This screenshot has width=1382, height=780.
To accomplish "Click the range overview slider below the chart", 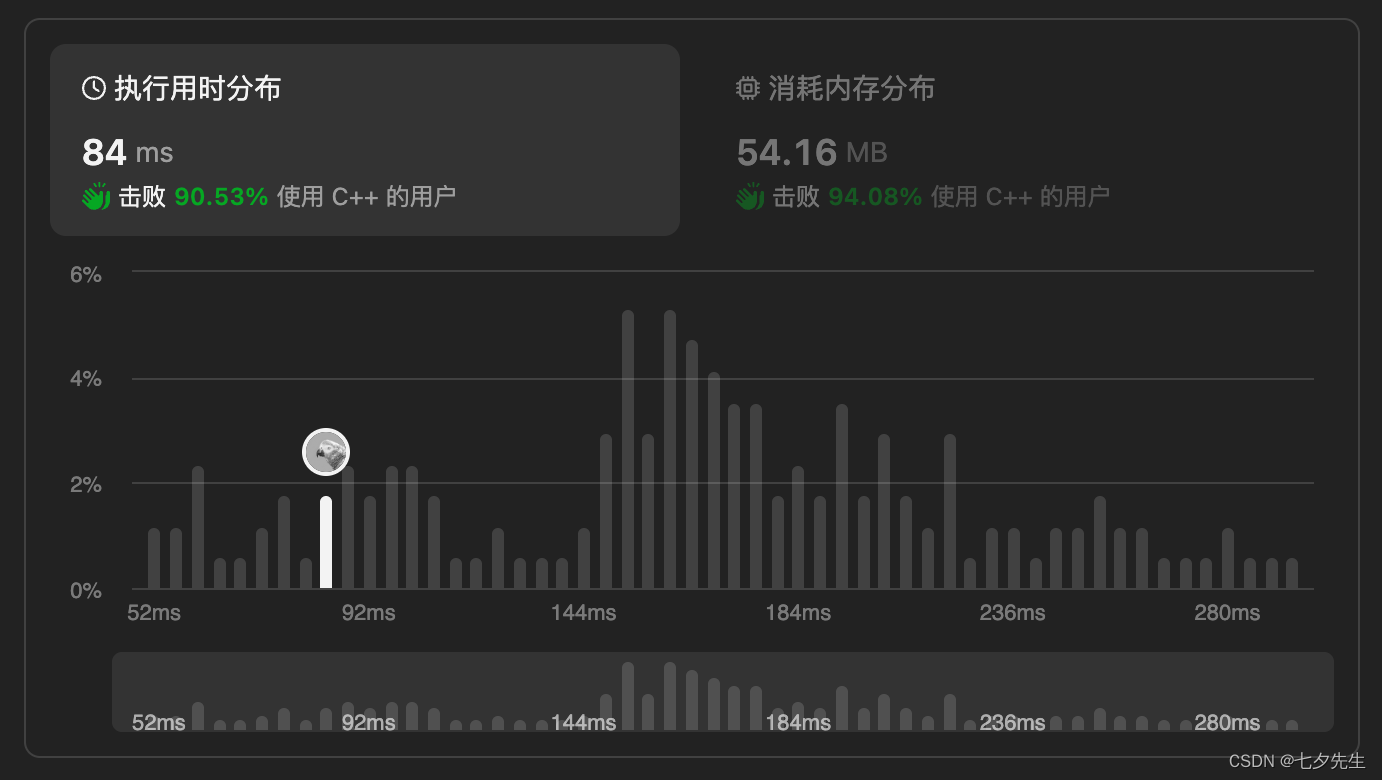I will pos(723,692).
